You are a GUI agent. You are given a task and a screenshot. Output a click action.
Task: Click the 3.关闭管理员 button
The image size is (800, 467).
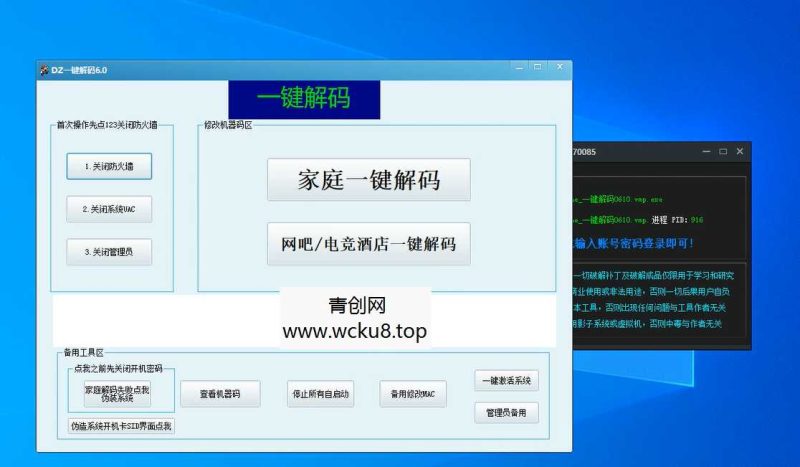tap(109, 252)
